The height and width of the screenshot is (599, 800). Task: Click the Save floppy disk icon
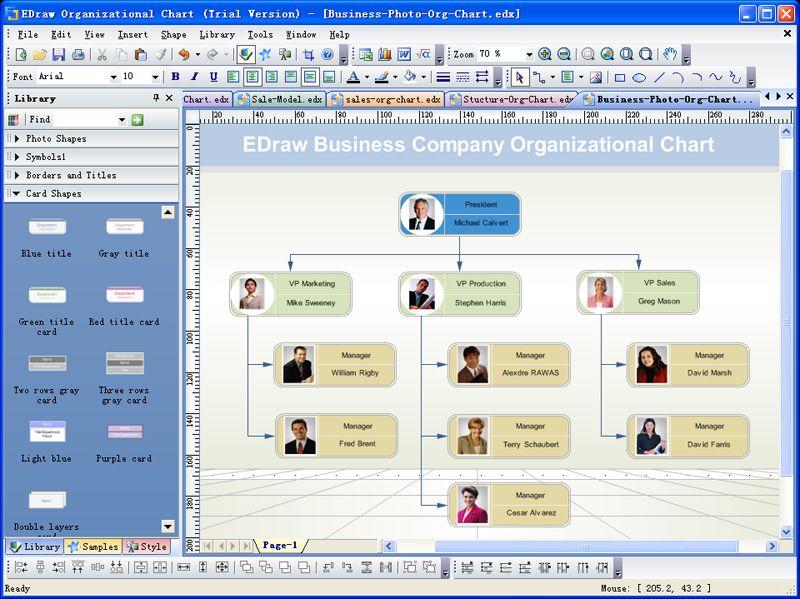tap(59, 54)
